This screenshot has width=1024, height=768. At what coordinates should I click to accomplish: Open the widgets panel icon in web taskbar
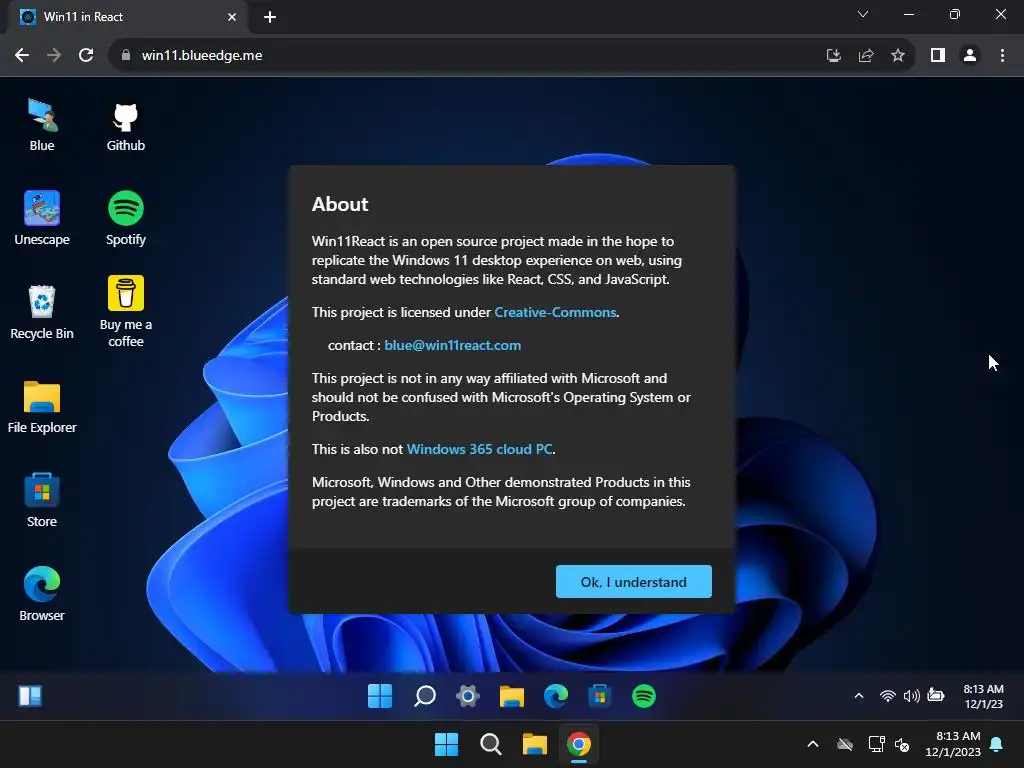point(30,696)
